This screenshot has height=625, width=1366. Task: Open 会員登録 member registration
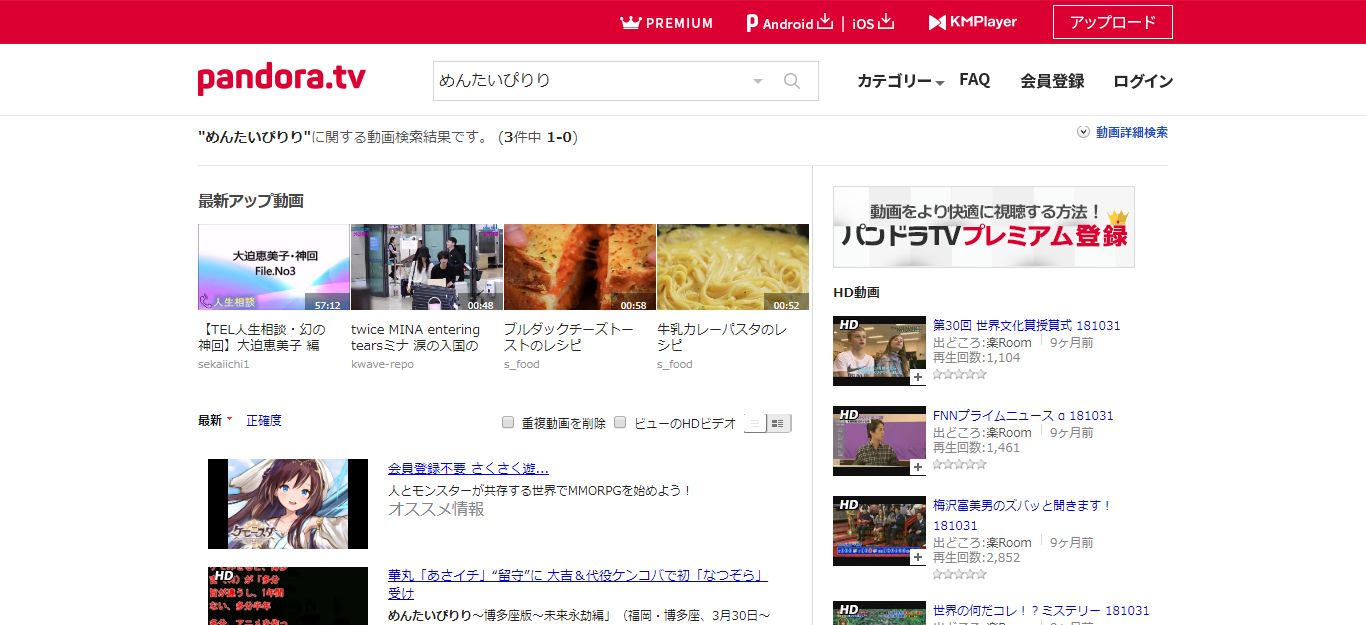(x=1052, y=81)
